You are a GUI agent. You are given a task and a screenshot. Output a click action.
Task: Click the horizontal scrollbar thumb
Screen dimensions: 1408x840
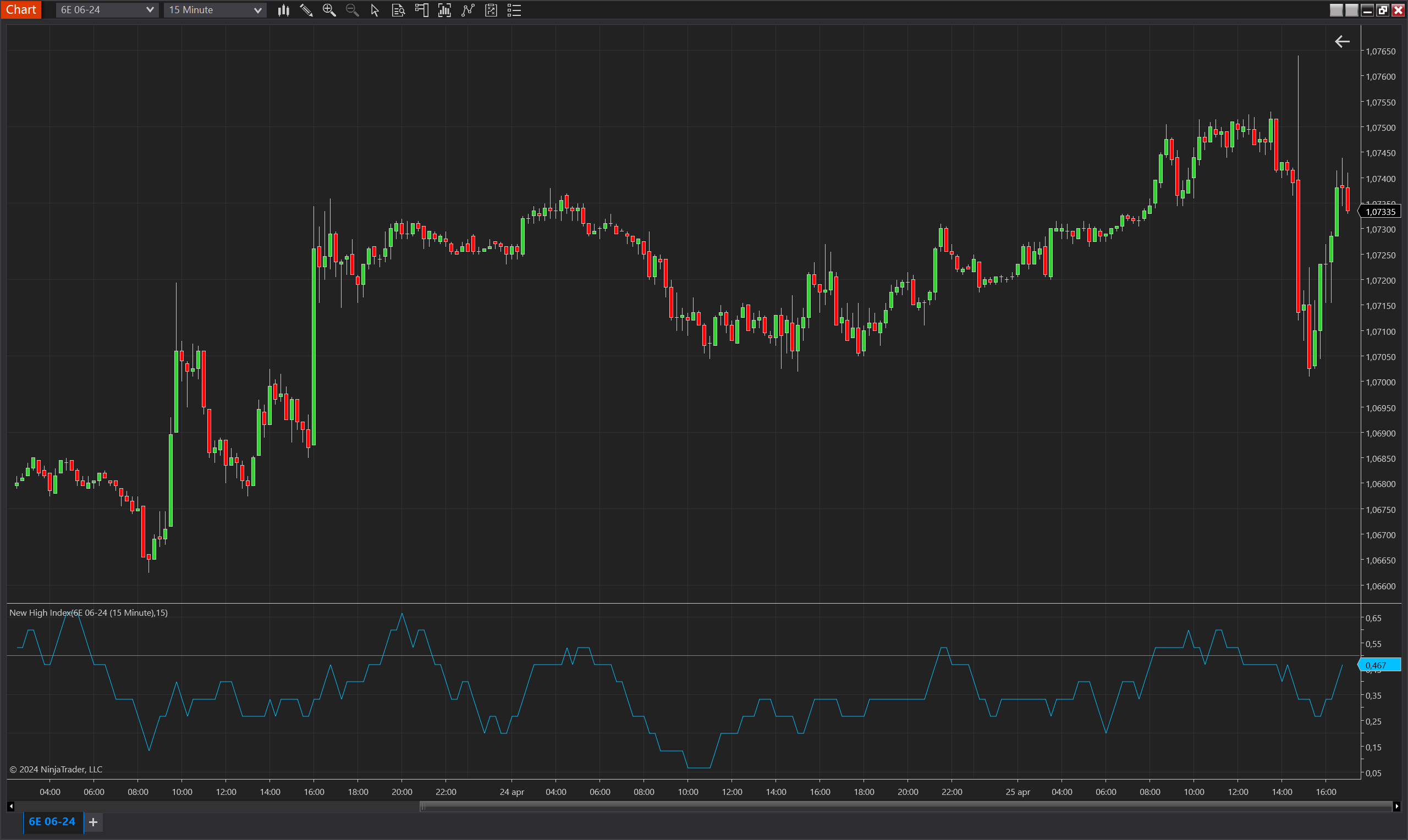coord(906,806)
